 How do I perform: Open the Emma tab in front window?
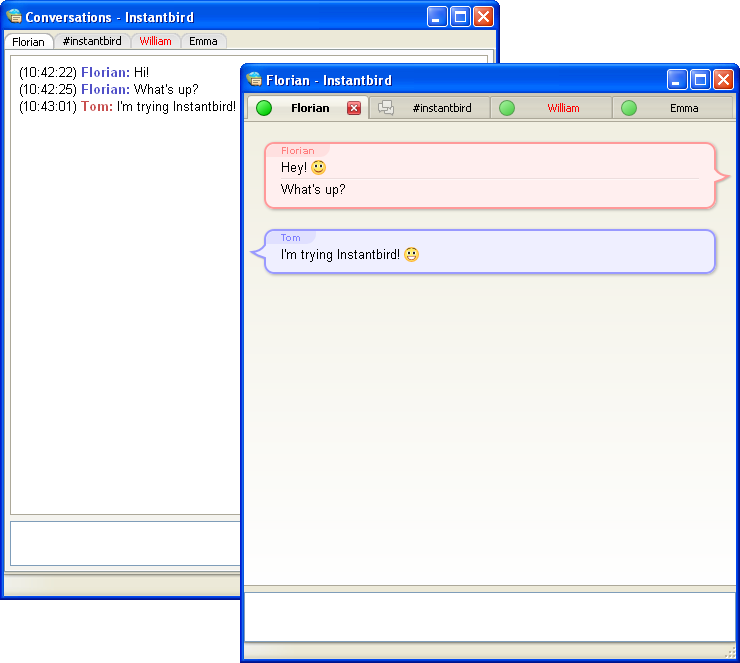tap(673, 108)
